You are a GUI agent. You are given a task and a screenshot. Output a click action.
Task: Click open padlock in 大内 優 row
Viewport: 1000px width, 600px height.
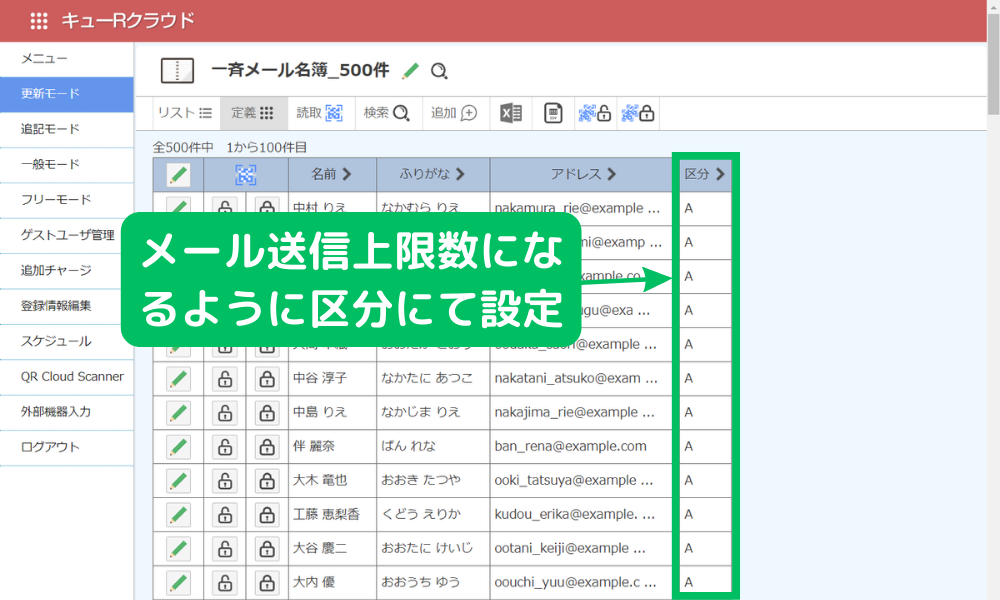coord(225,582)
